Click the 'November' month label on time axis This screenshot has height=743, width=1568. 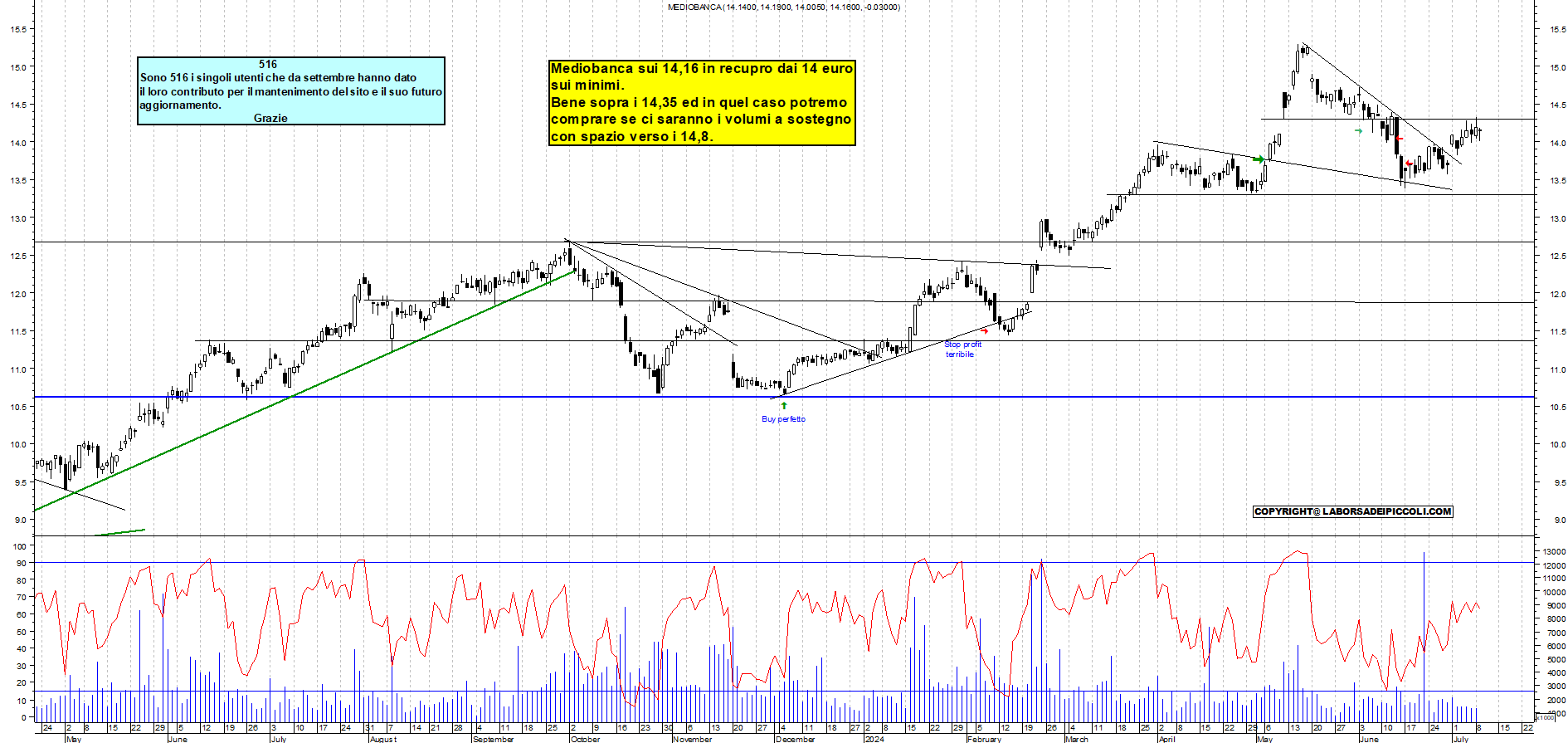(692, 739)
